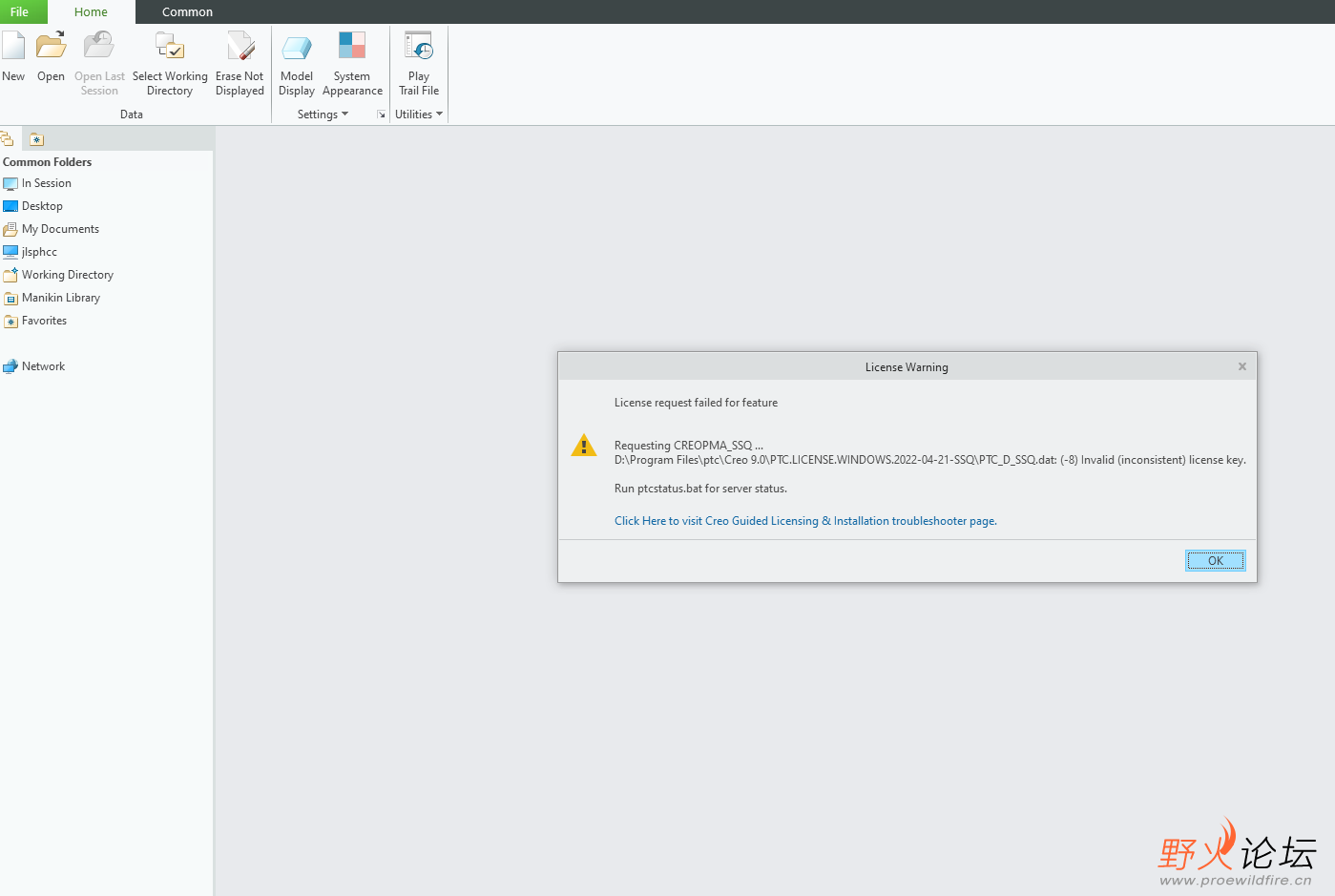Click OK in the License Warning dialog
The image size is (1335, 896).
click(1215, 561)
